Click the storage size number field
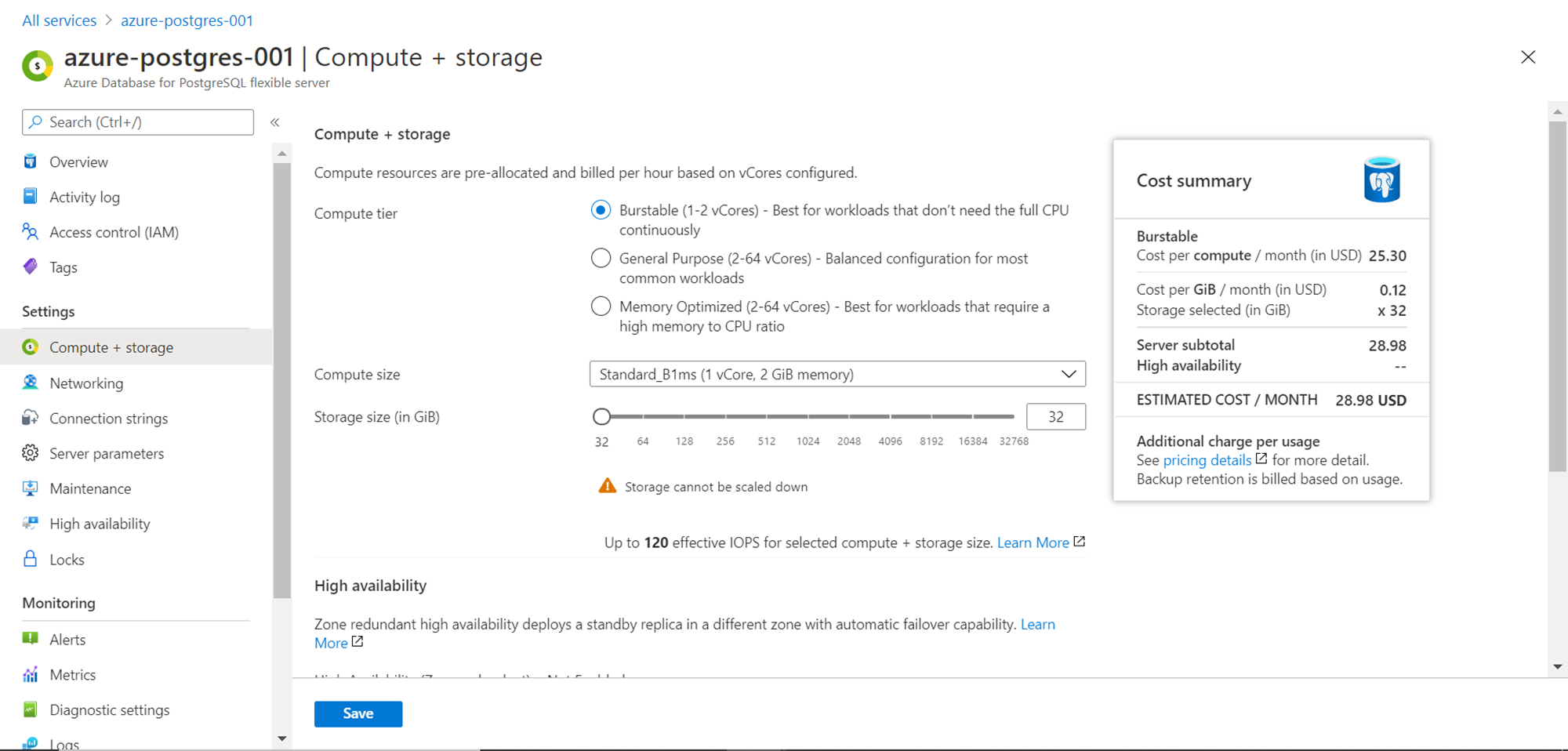The height and width of the screenshot is (751, 1568). pos(1055,416)
